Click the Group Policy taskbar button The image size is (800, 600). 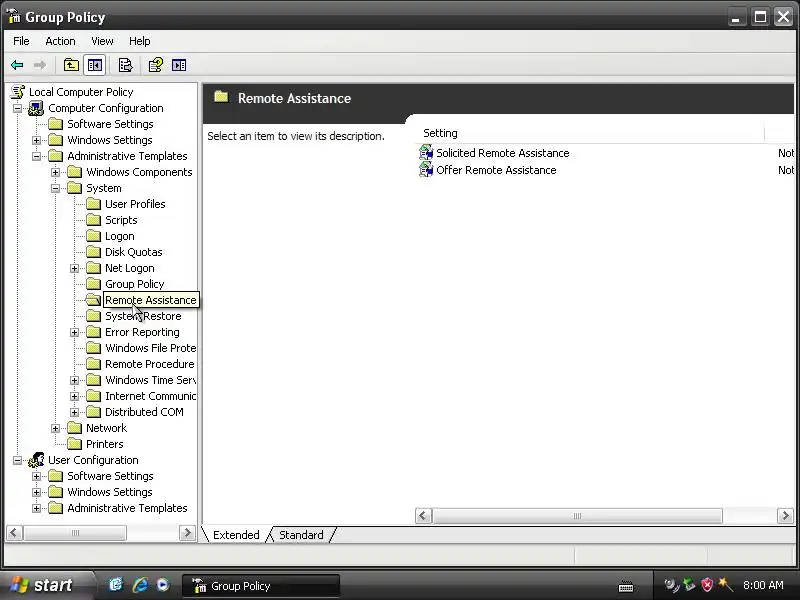pyautogui.click(x=261, y=586)
